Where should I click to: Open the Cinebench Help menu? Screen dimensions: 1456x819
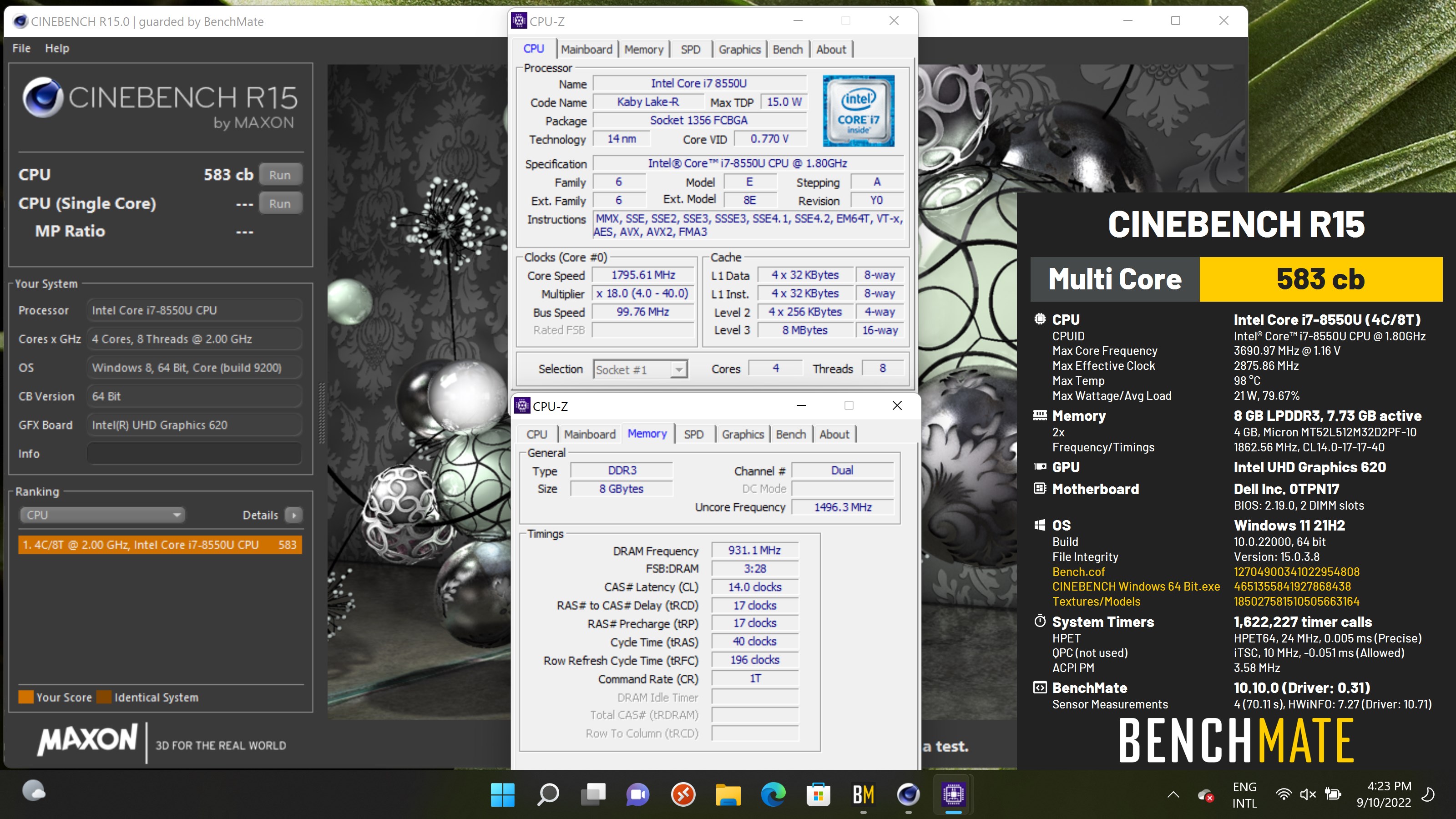pyautogui.click(x=57, y=48)
